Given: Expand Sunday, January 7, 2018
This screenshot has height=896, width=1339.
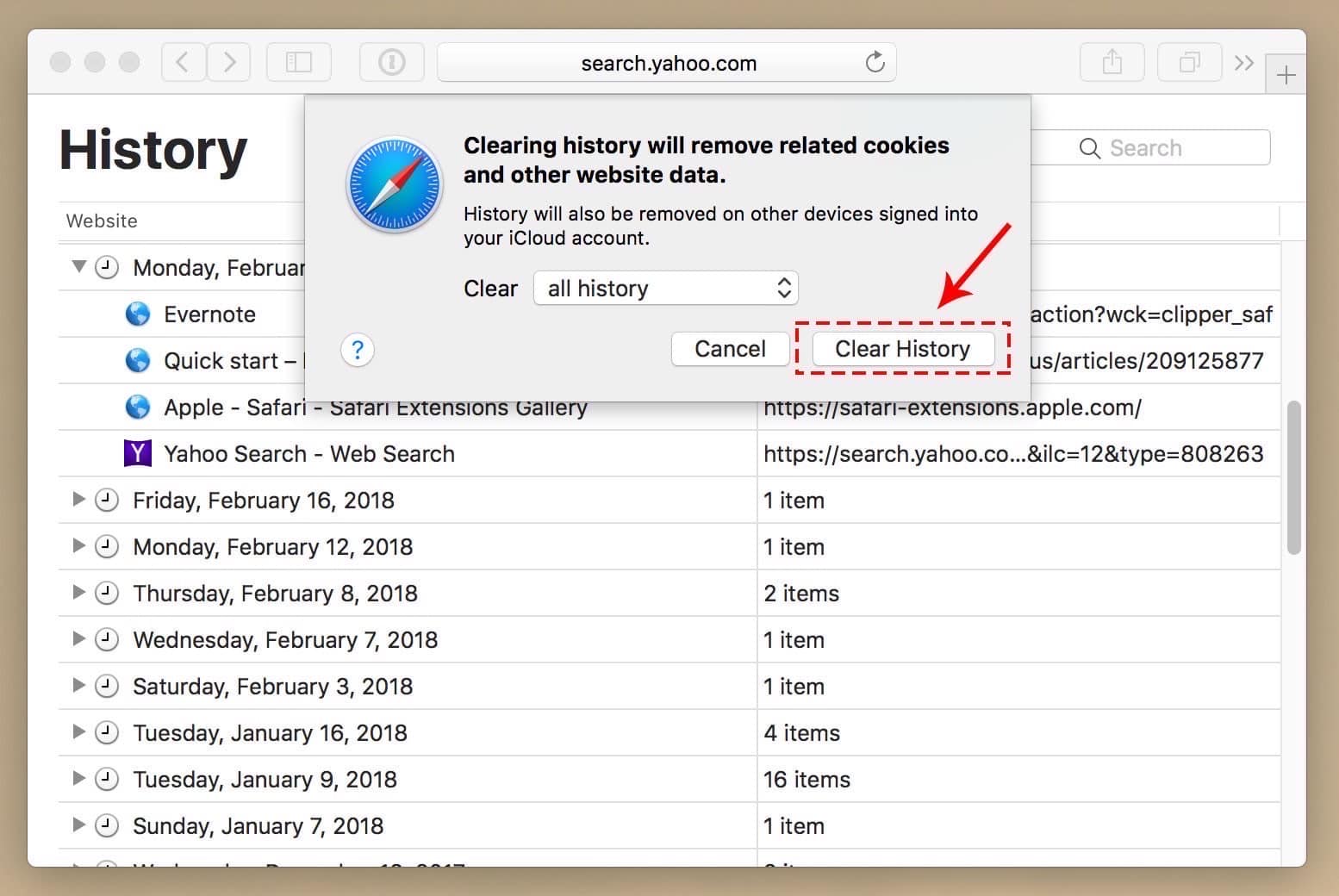Looking at the screenshot, I should (x=78, y=824).
